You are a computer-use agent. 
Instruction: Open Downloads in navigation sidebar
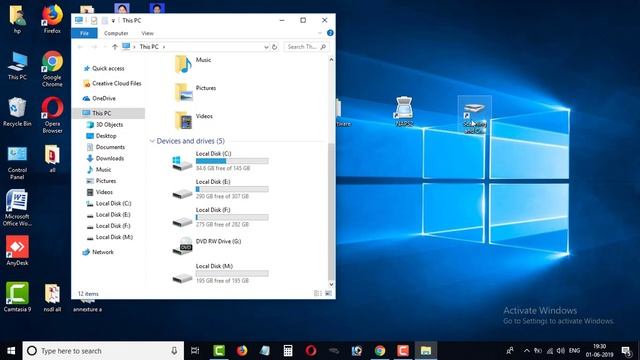(x=105, y=158)
